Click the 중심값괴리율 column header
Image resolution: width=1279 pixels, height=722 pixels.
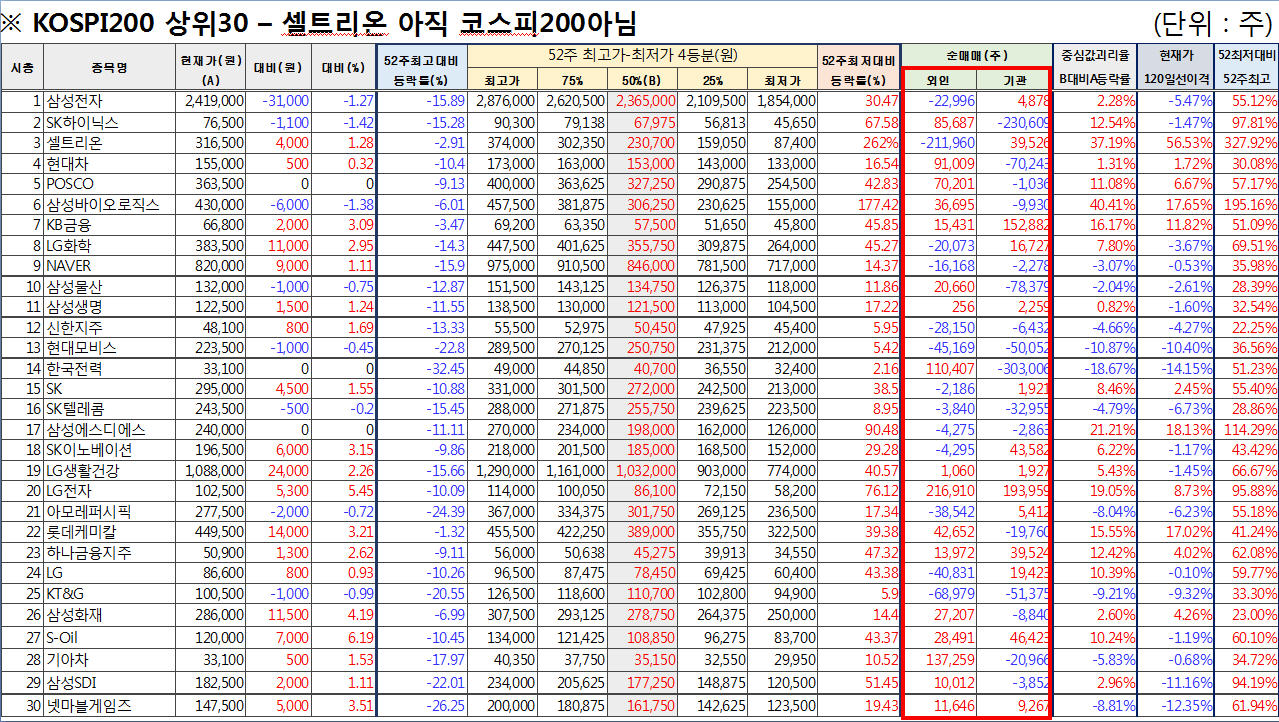click(x=1094, y=56)
